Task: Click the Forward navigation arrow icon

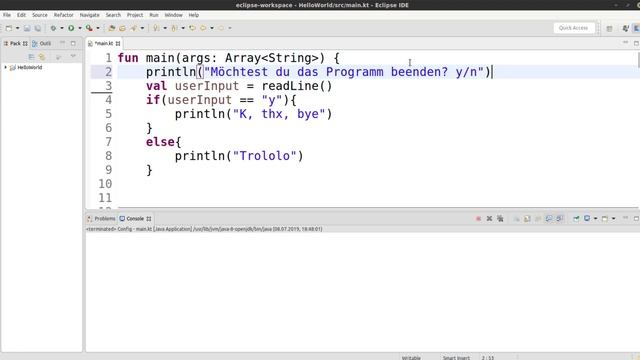Action: 221,28
